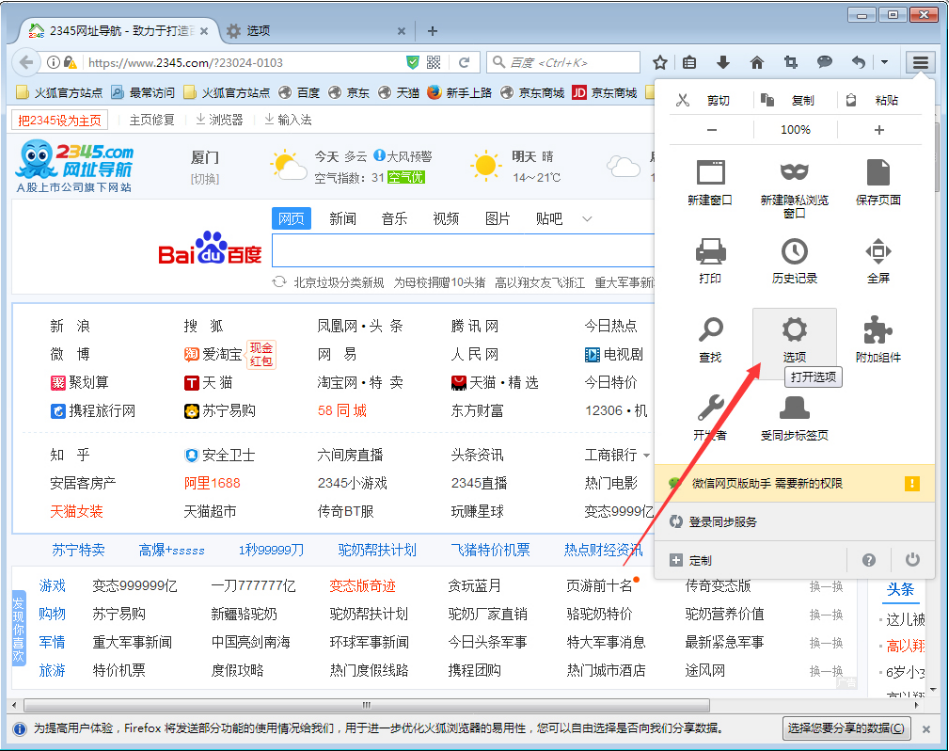949x751 pixels.
Task: Expand the chevron next to 贴吧
Action: [587, 218]
